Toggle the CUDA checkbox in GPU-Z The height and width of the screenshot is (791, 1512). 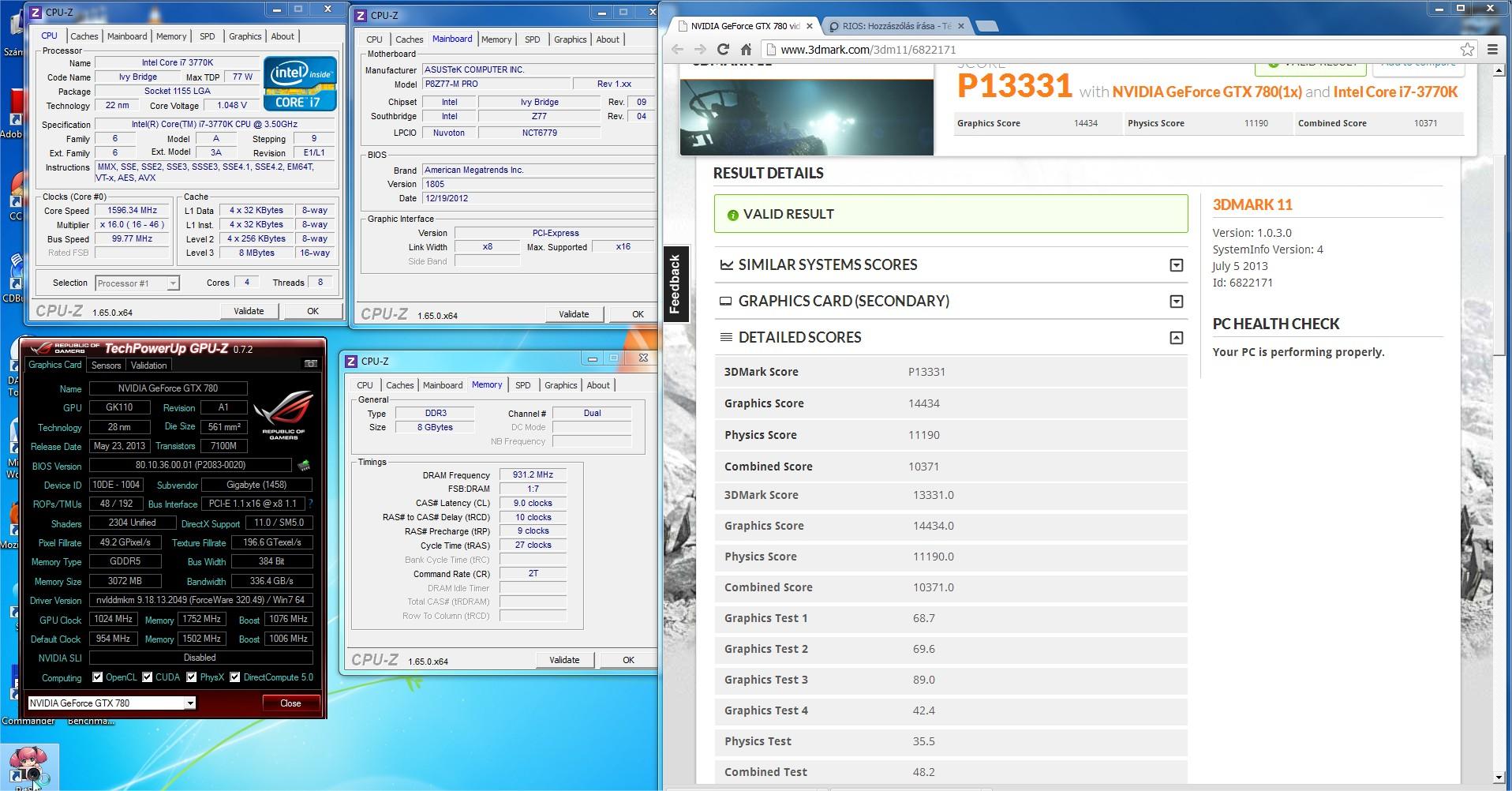pyautogui.click(x=148, y=677)
